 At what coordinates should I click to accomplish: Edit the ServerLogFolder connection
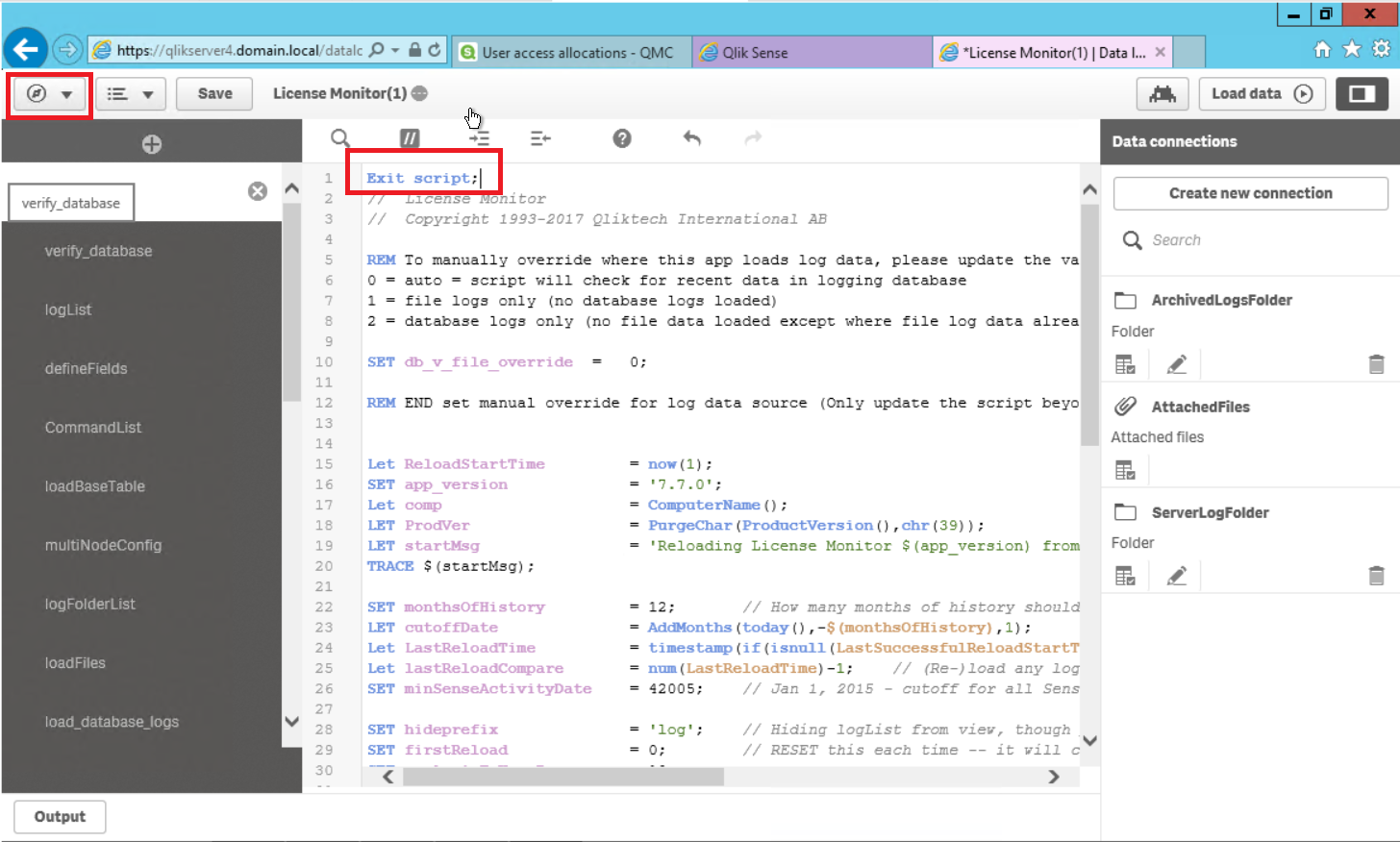point(1176,576)
